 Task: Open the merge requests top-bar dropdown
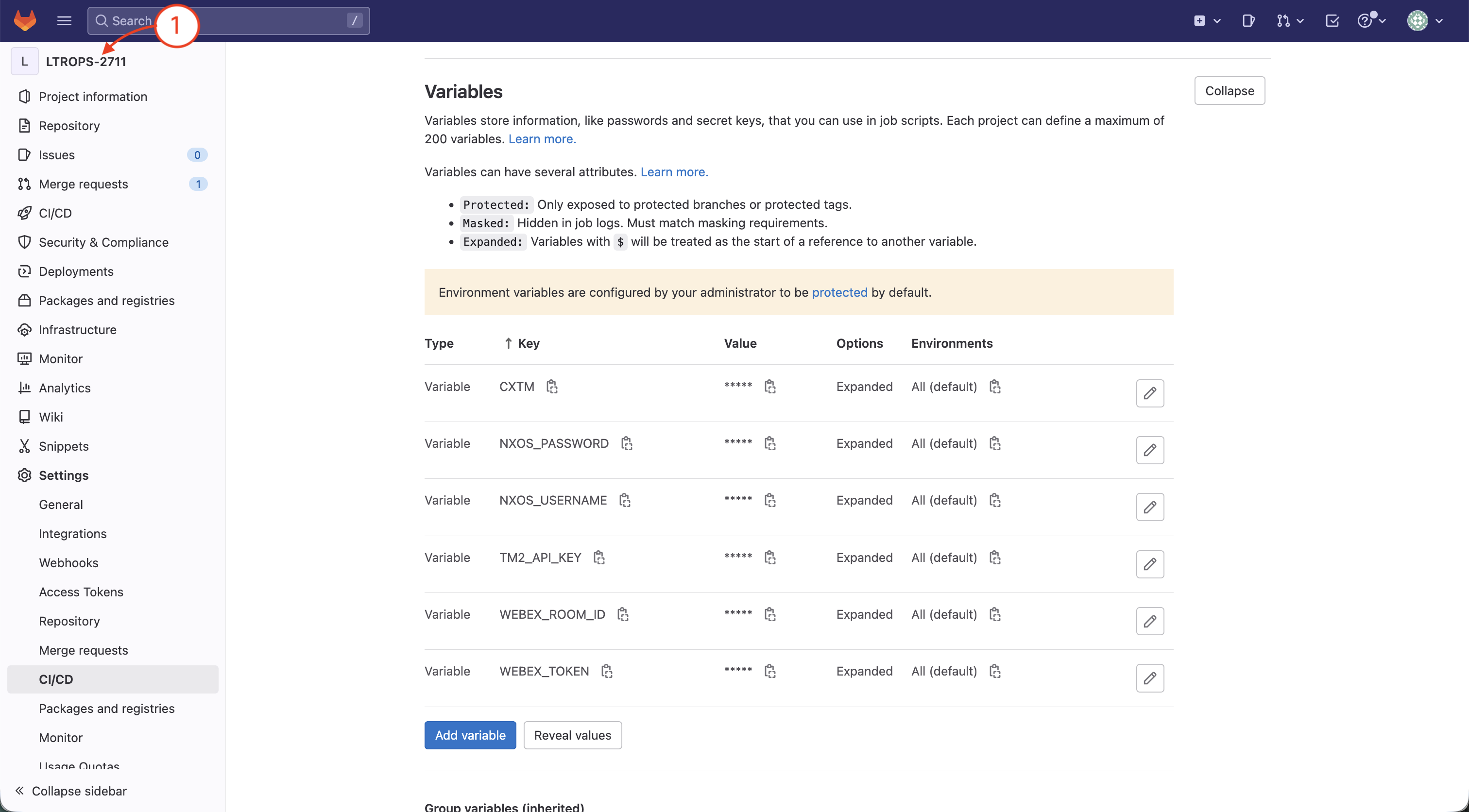coord(1289,20)
